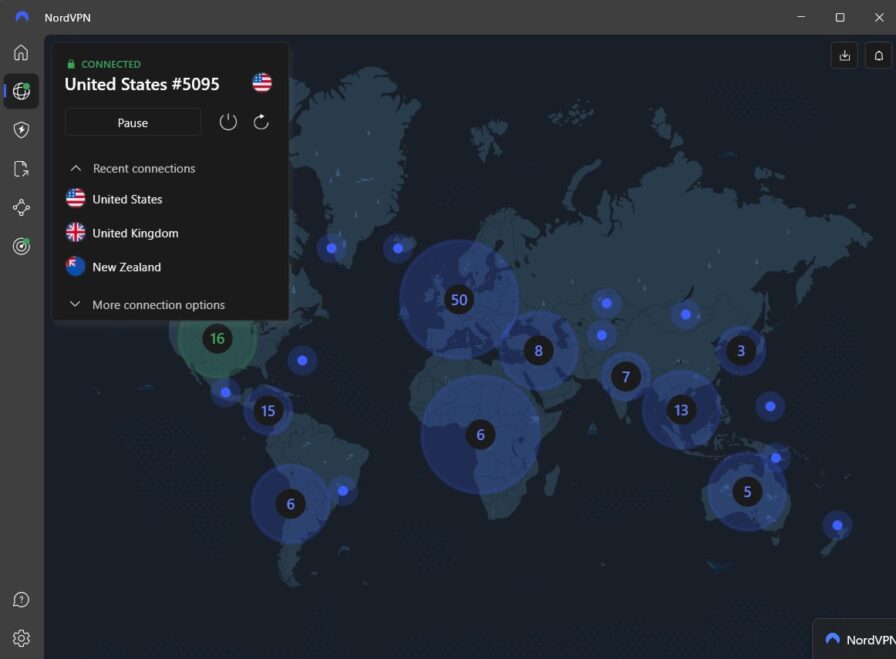Click the New Zealand server dot
The height and width of the screenshot is (659, 896).
point(838,525)
